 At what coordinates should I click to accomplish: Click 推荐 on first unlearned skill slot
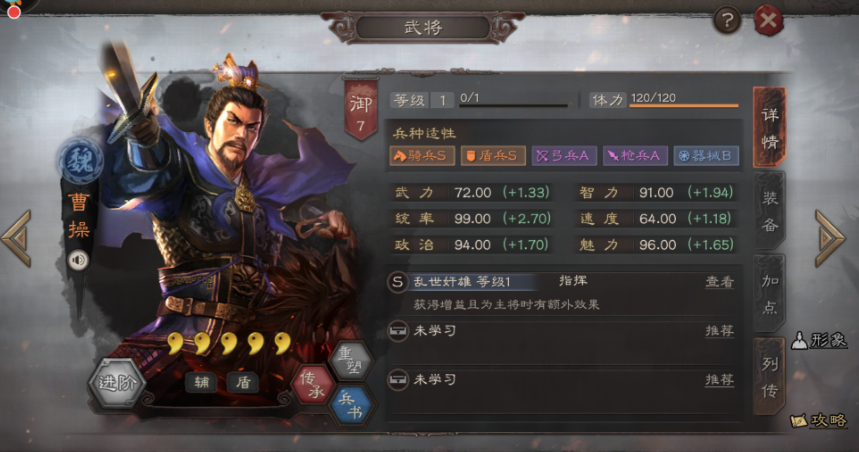point(719,330)
